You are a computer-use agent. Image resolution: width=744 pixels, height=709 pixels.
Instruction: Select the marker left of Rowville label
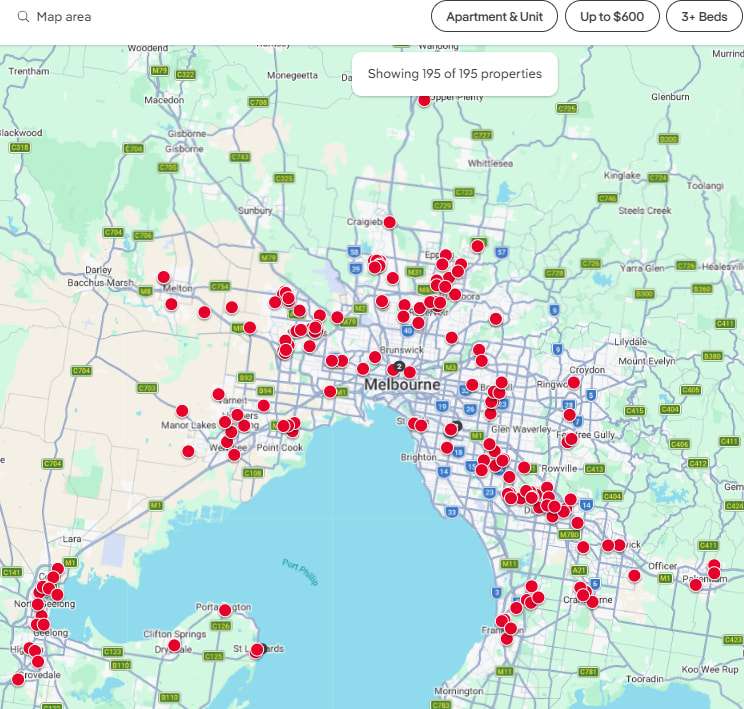tap(524, 468)
